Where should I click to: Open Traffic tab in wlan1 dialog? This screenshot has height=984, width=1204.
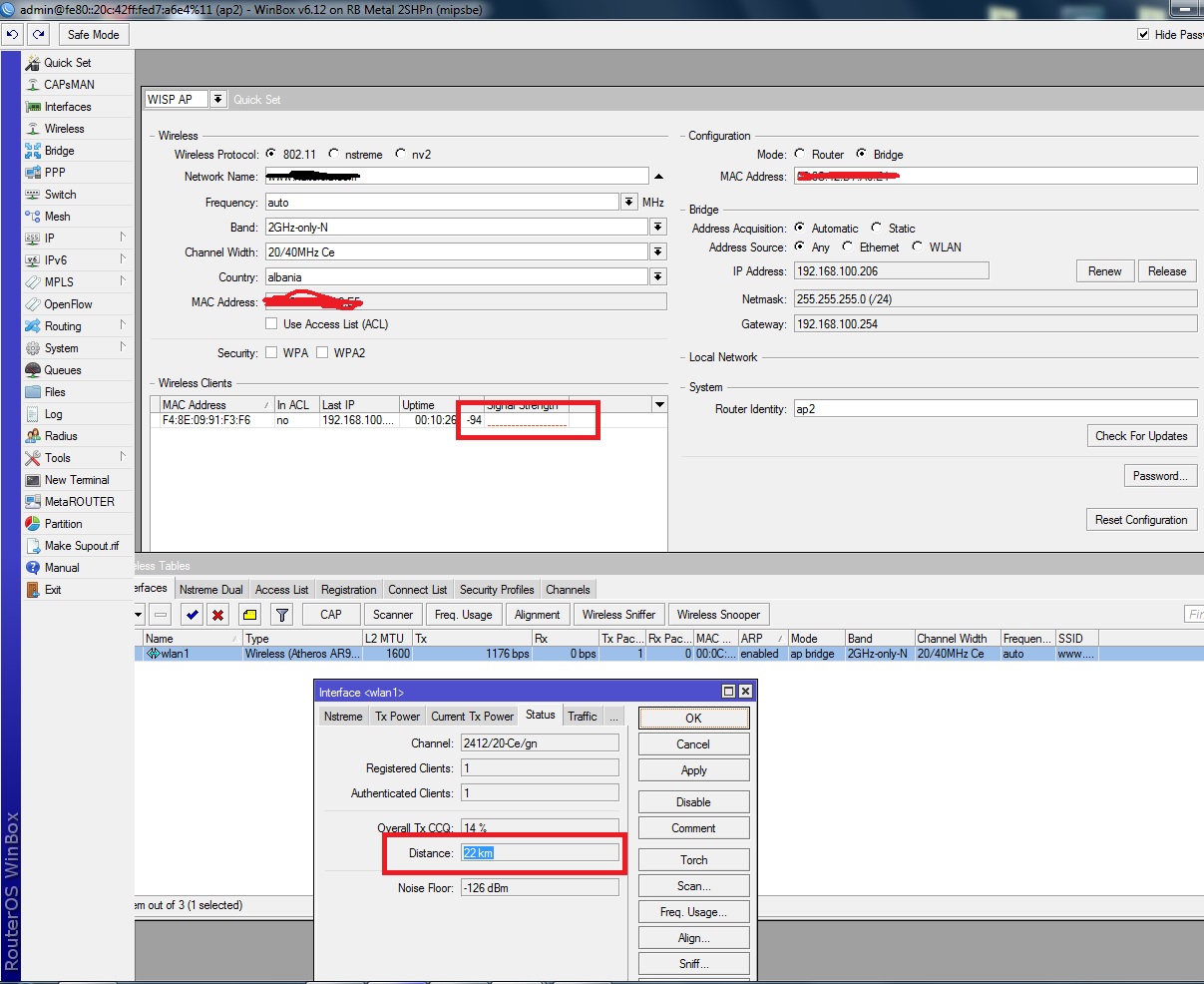point(583,717)
